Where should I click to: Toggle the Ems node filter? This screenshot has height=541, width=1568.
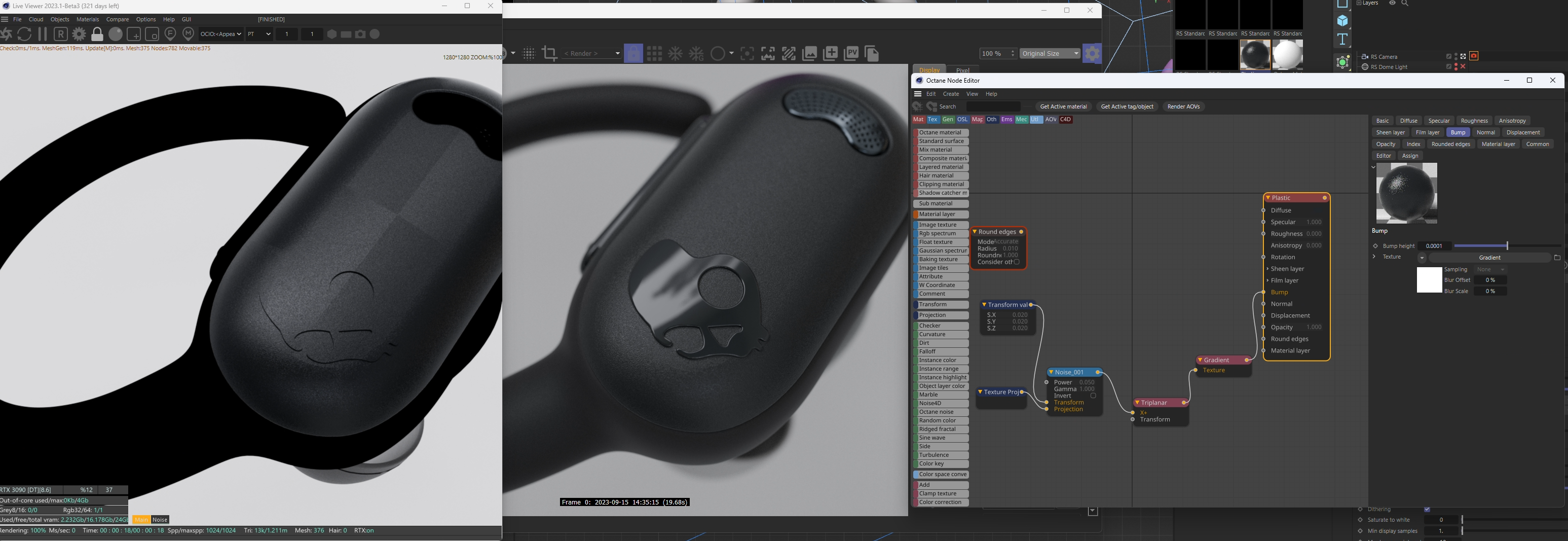[x=1007, y=120]
